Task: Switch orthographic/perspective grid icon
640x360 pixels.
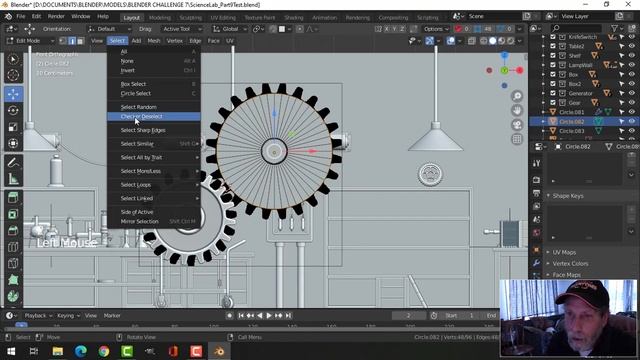Action: tap(517, 139)
